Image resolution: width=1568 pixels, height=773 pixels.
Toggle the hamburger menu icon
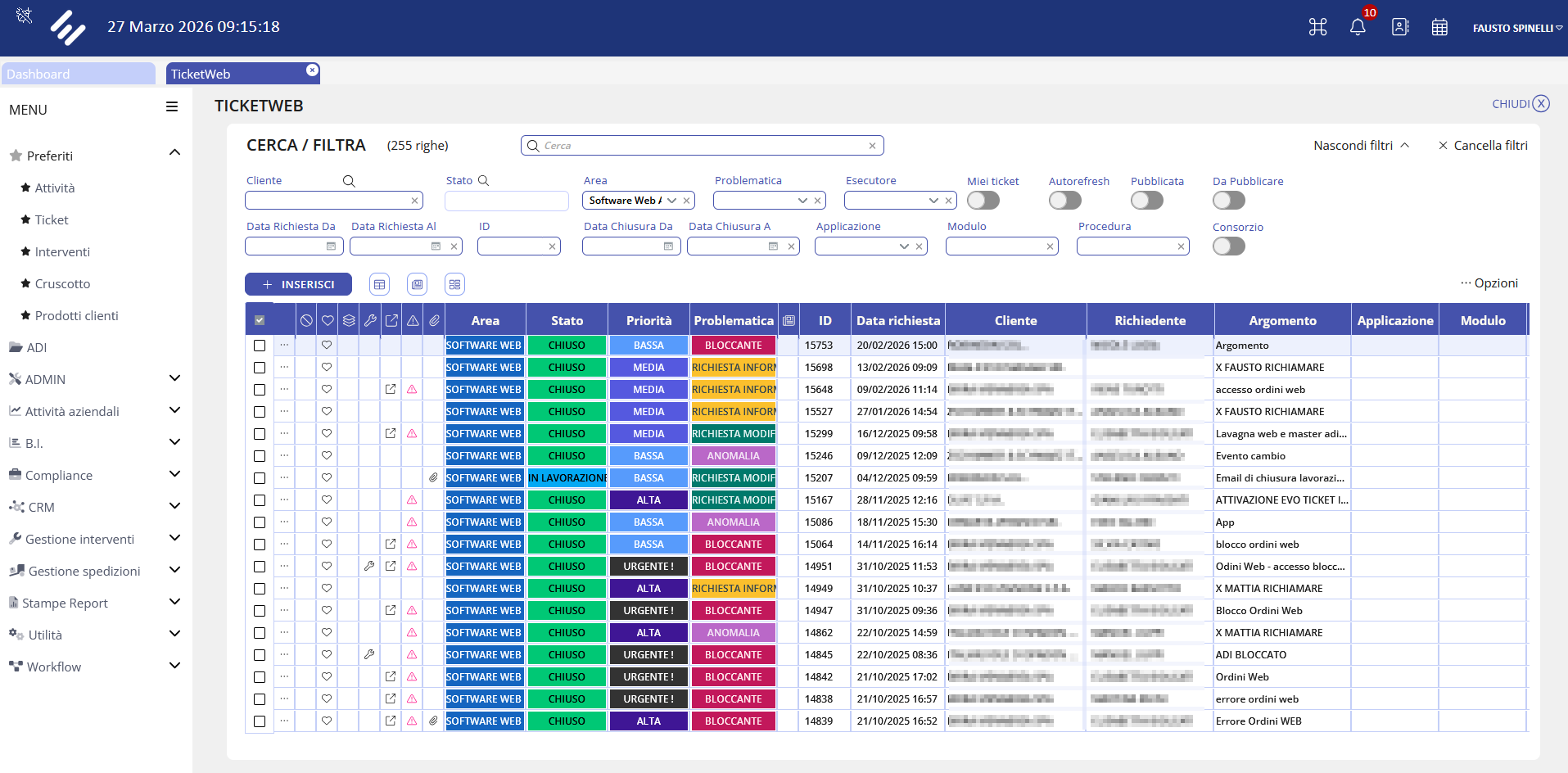(x=172, y=107)
